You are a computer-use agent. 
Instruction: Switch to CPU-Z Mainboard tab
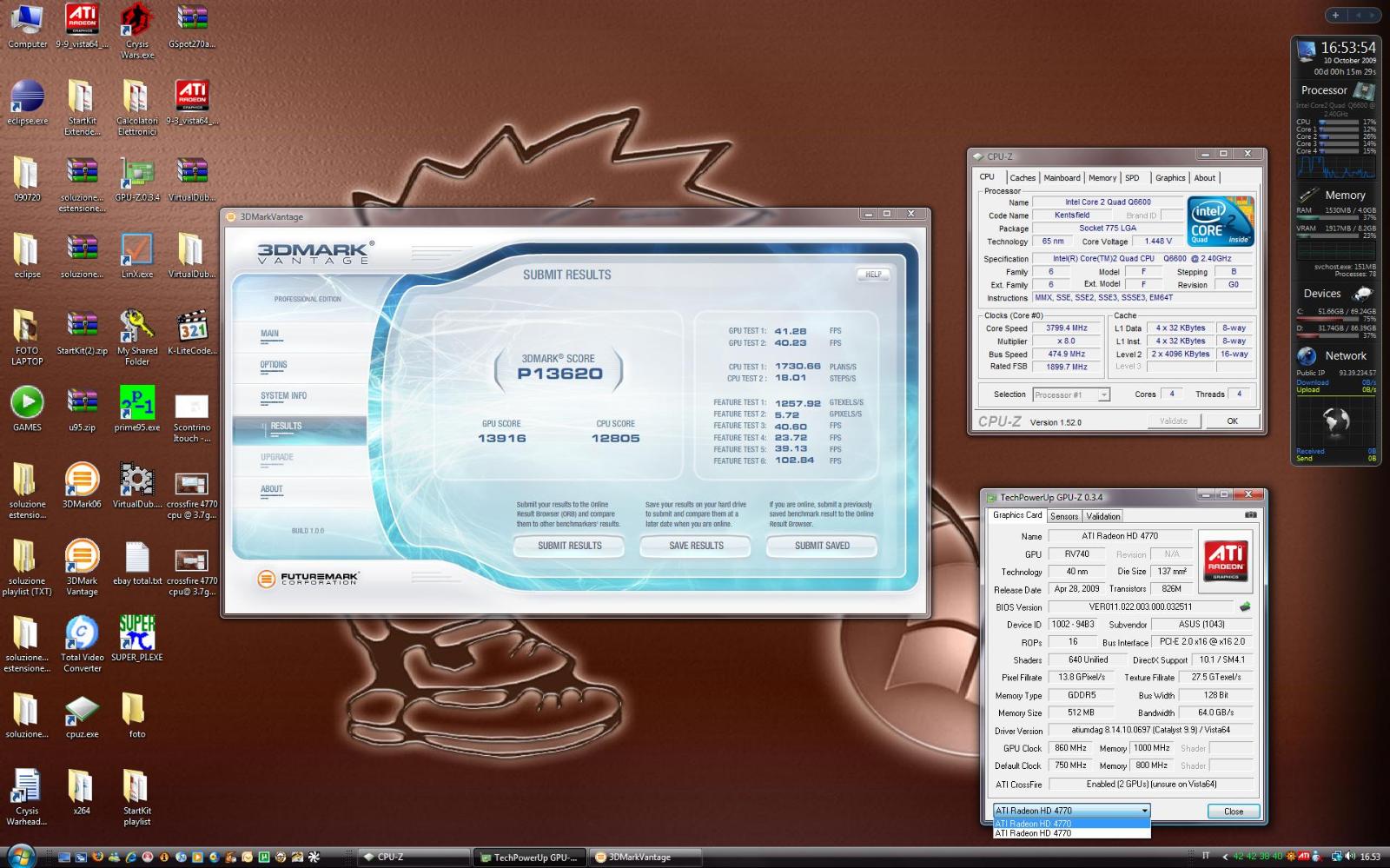click(x=1062, y=178)
